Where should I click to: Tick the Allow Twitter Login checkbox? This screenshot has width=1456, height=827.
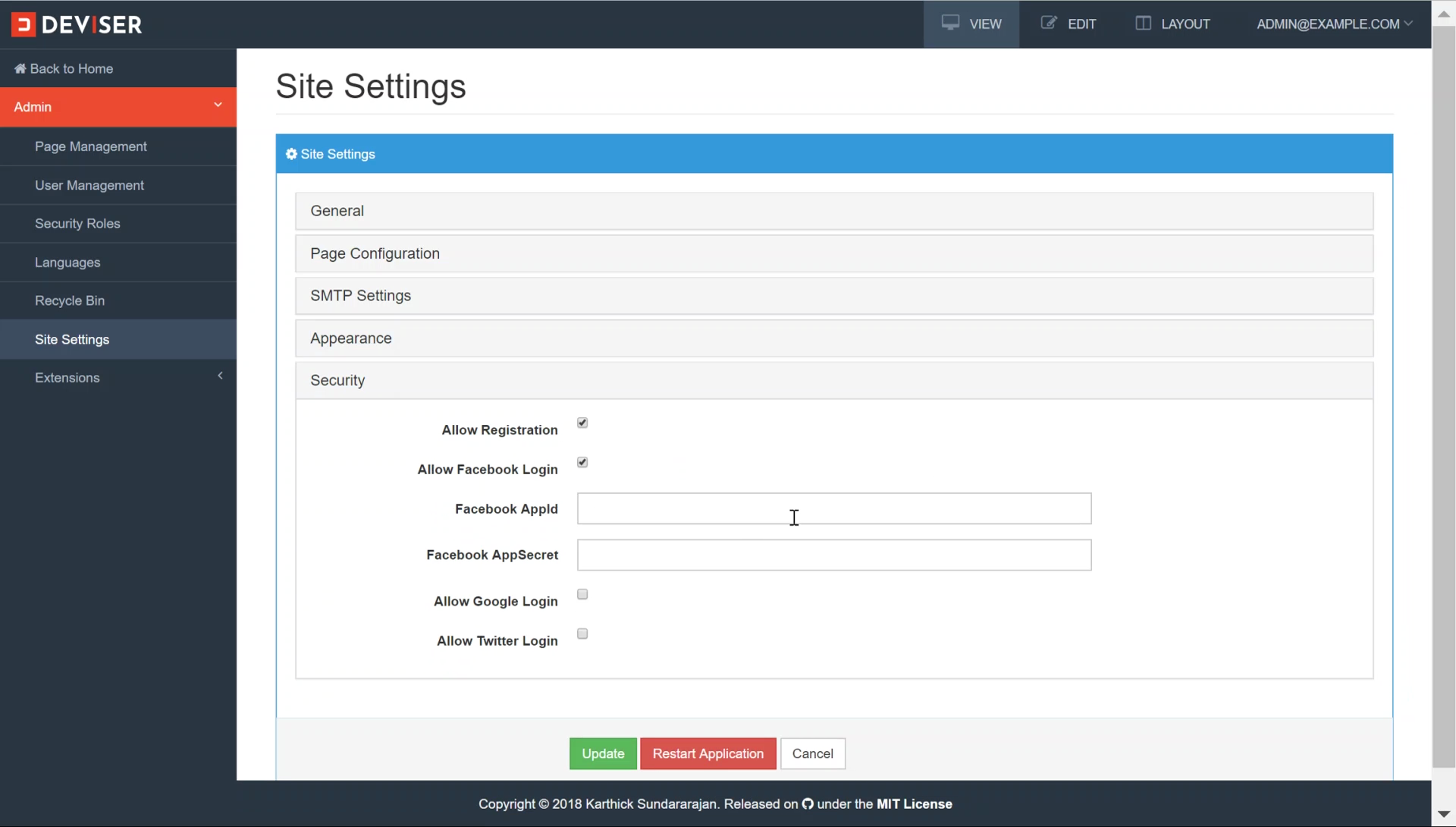tap(582, 634)
